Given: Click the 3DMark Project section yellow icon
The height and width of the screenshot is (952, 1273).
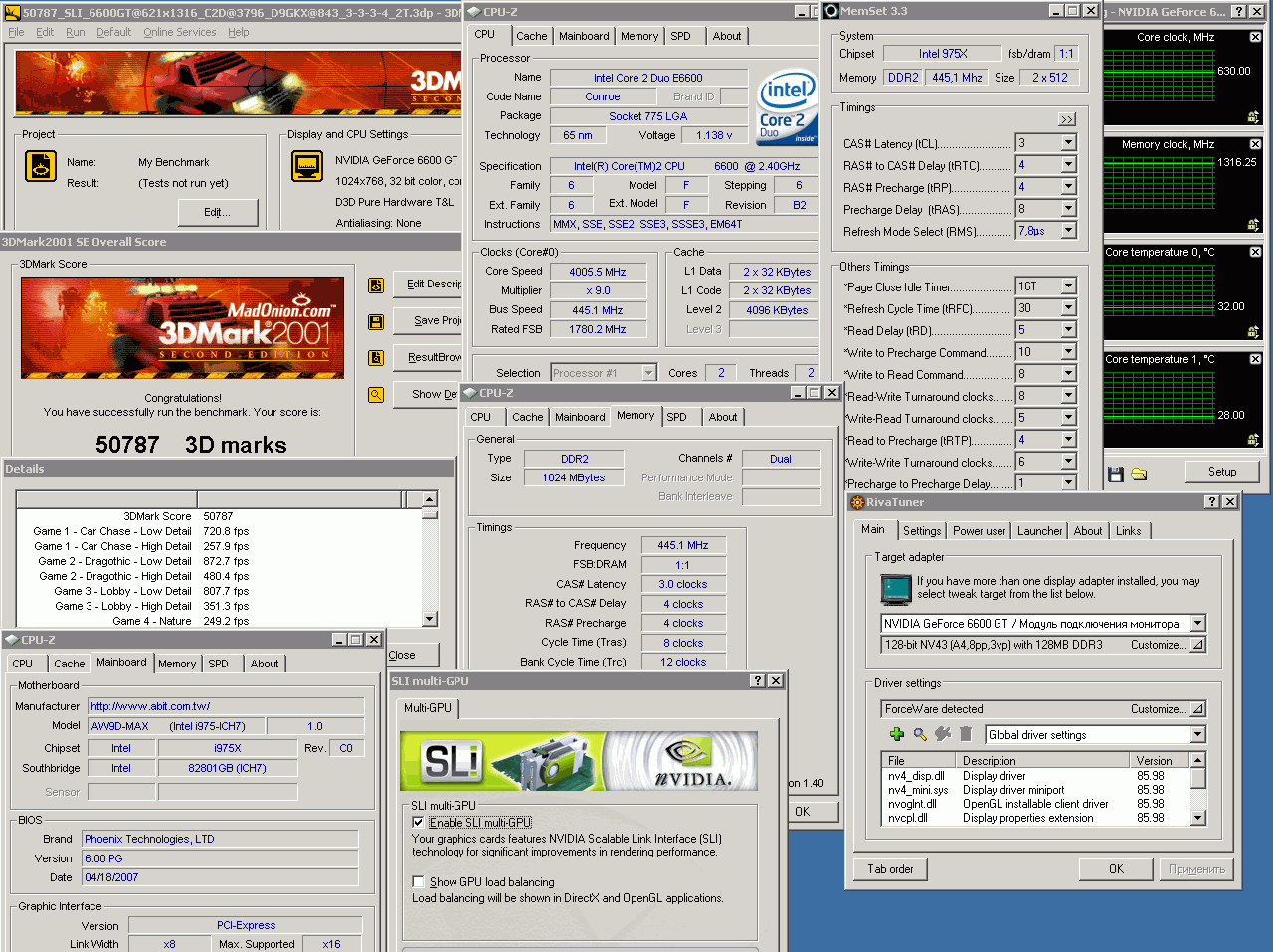Looking at the screenshot, I should 41,166.
